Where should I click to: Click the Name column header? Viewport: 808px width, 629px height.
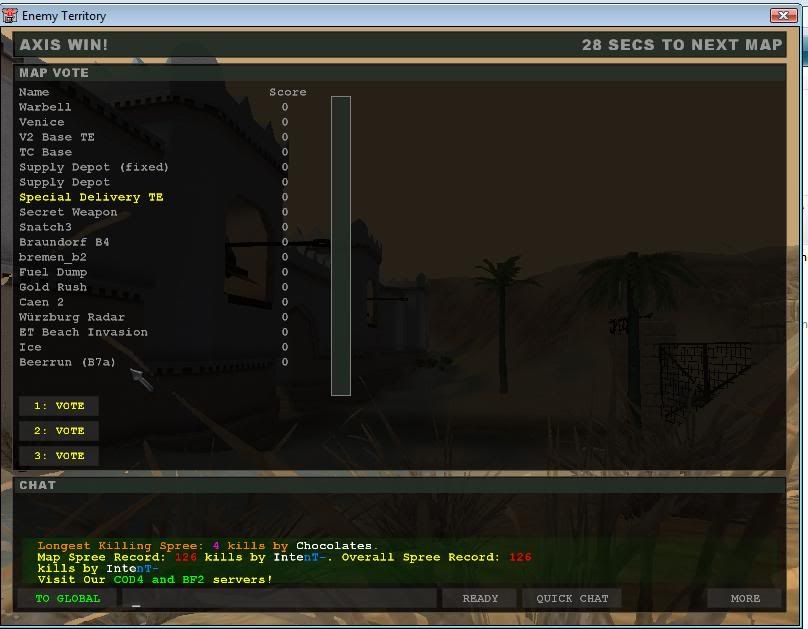click(34, 92)
